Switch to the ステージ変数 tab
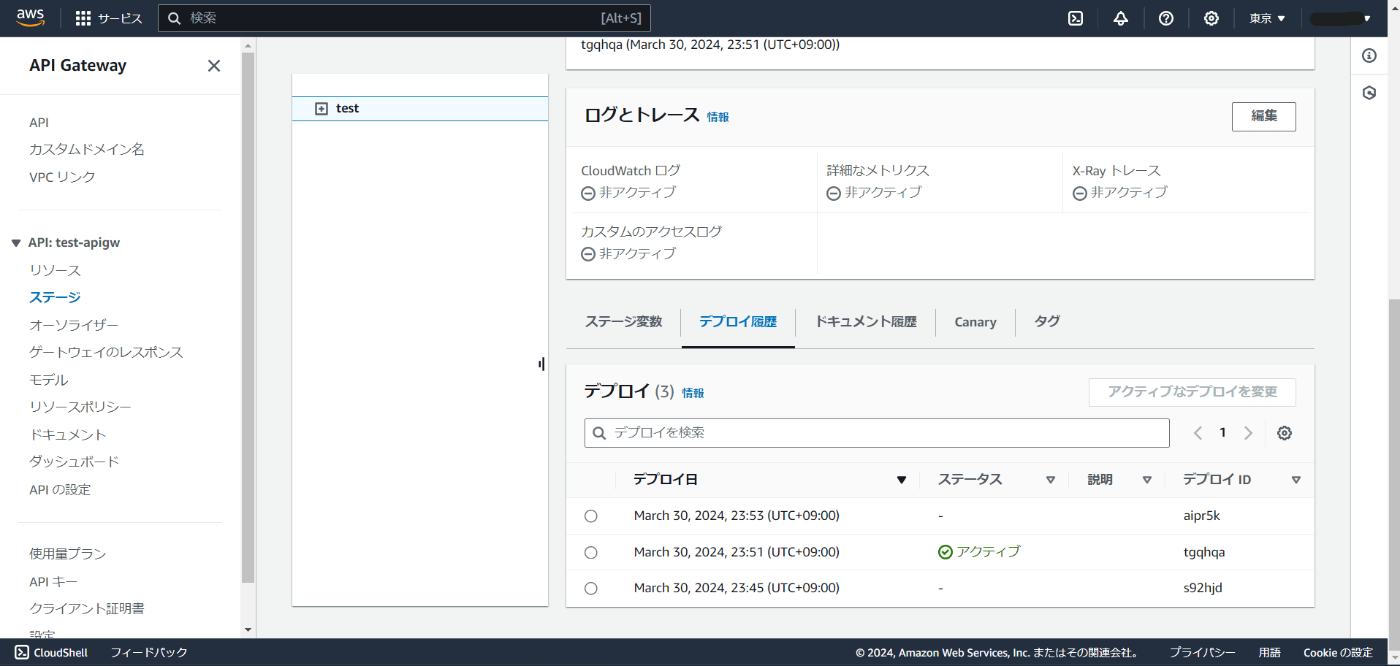This screenshot has width=1400, height=666. 624,322
